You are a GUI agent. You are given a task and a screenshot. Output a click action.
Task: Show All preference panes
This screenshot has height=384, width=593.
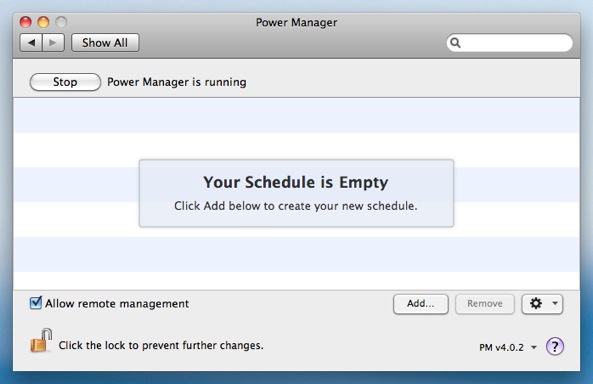click(x=105, y=42)
